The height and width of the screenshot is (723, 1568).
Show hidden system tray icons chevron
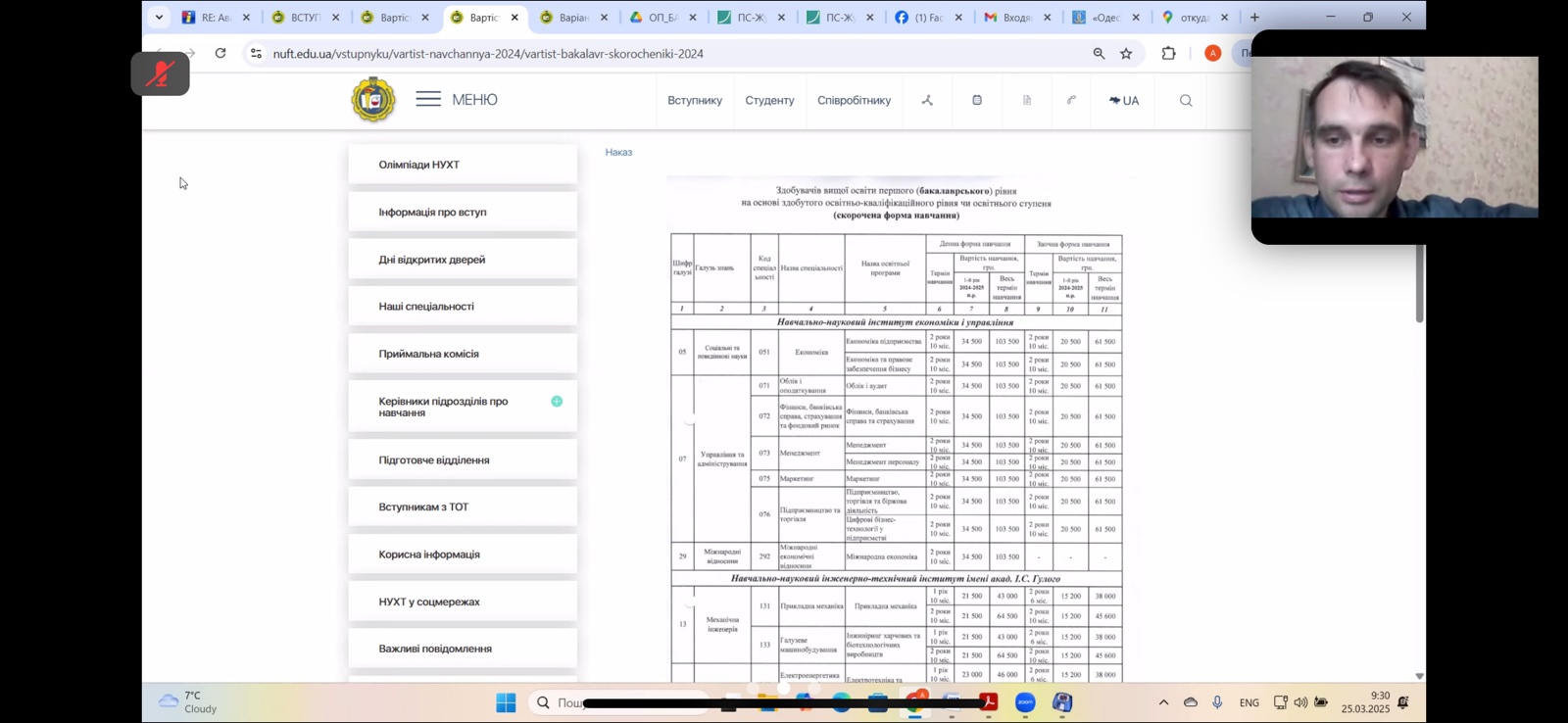(x=1163, y=702)
